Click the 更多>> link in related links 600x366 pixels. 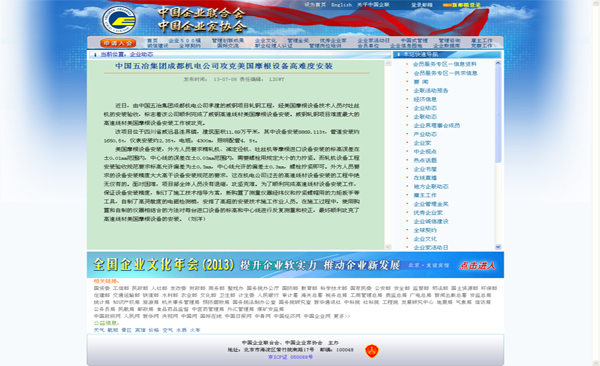tap(341, 316)
